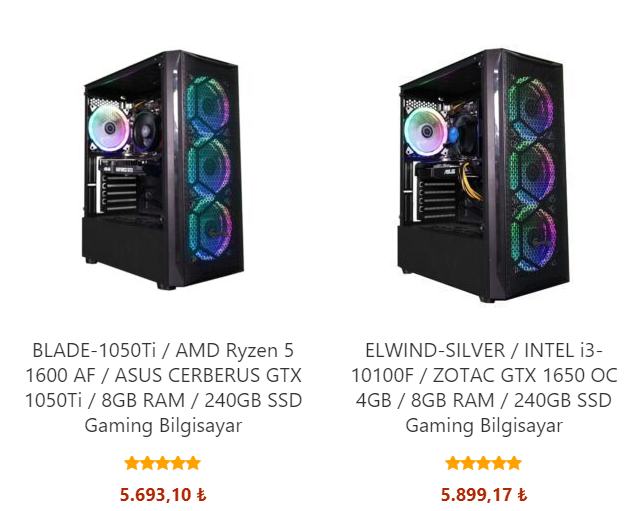Viewport: 626px width, 511px height.
Task: Click the fifth star under BLADE-1050Ti
Action: coord(193,463)
